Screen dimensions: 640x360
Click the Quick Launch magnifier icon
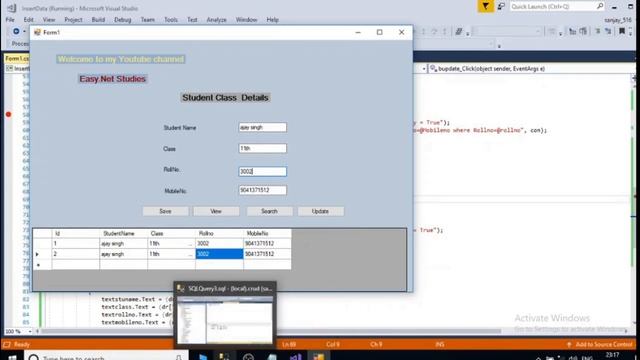[600, 6]
